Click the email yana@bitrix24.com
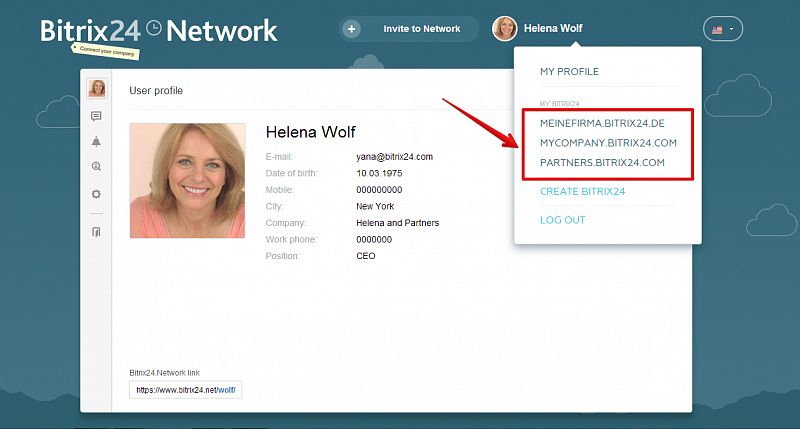The width and height of the screenshot is (800, 429). (x=394, y=157)
